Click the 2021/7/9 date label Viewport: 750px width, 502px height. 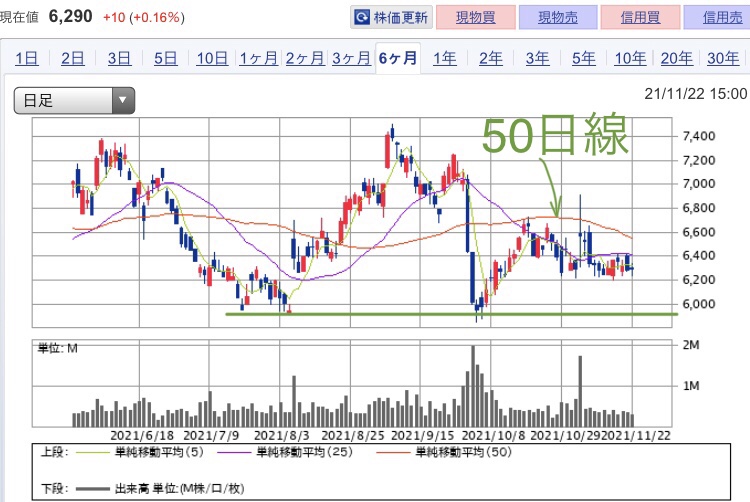coord(211,436)
